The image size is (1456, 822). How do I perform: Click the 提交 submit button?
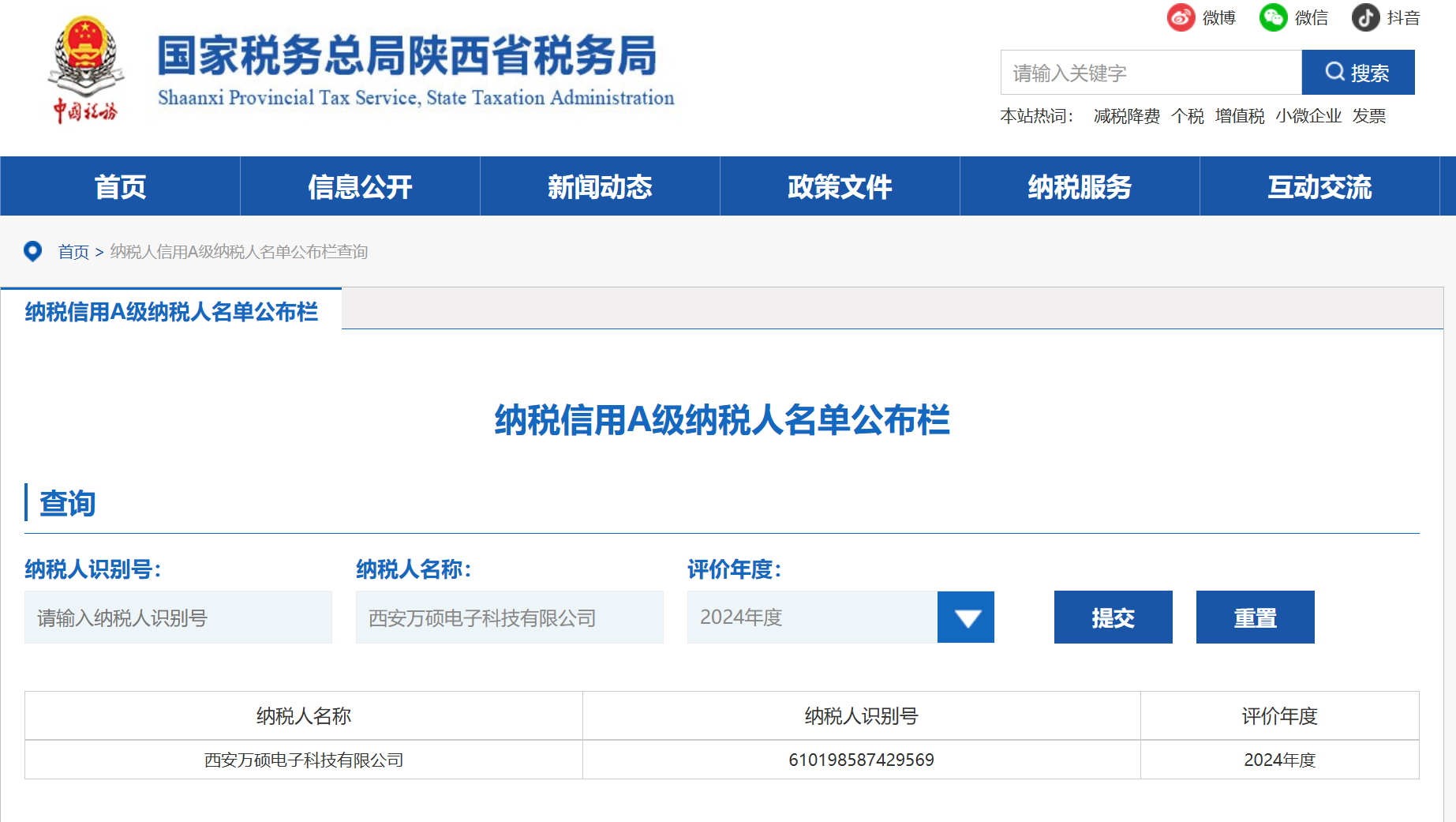tap(1113, 617)
